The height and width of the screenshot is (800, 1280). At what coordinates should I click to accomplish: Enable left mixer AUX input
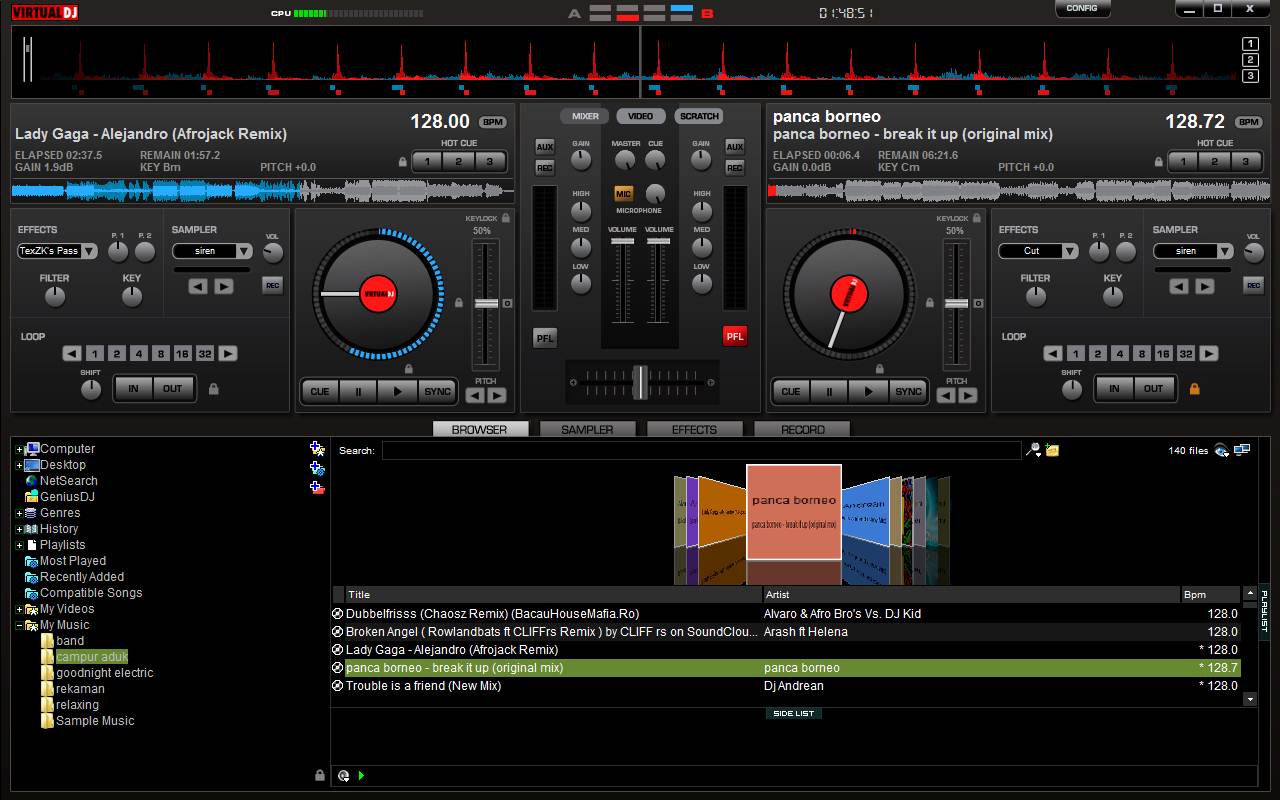[544, 147]
